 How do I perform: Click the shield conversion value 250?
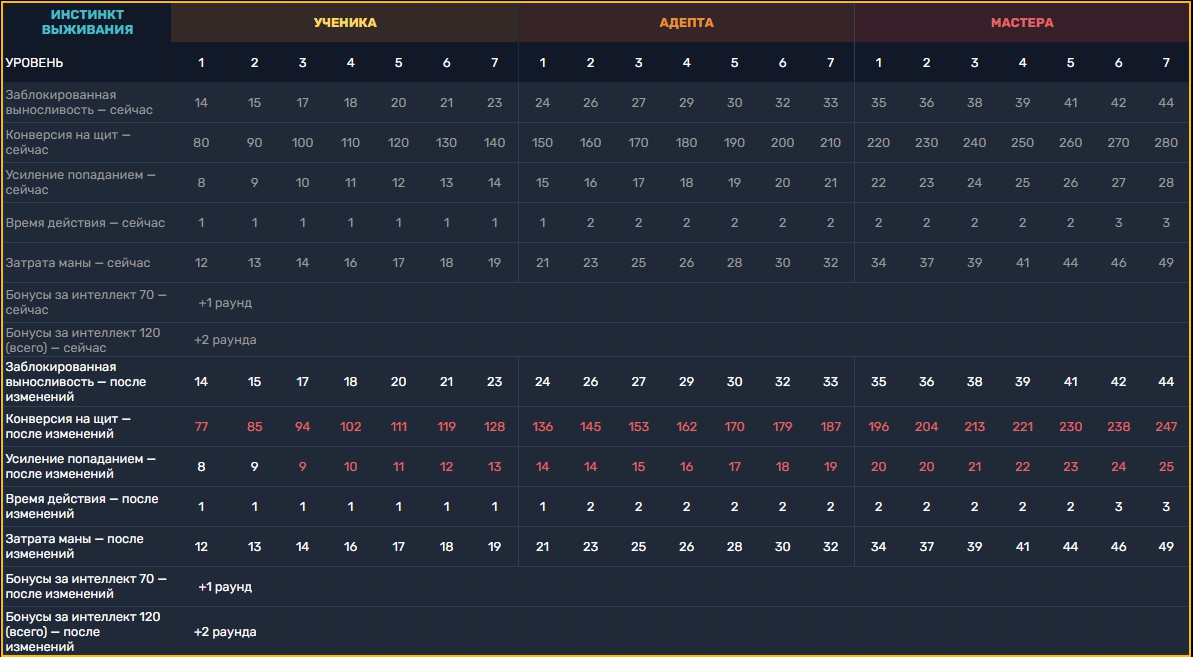point(1023,143)
